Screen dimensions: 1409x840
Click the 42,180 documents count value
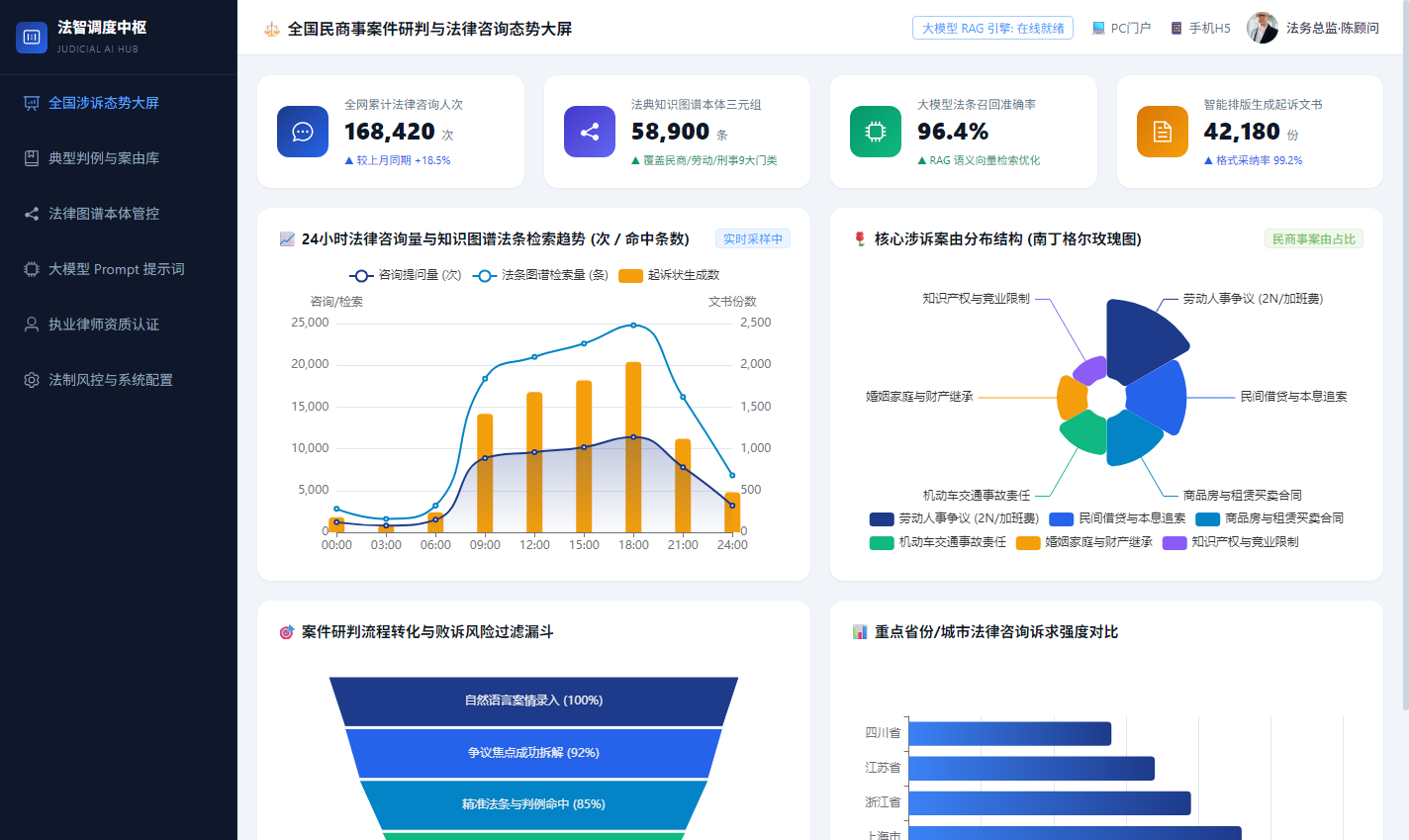tap(1242, 132)
